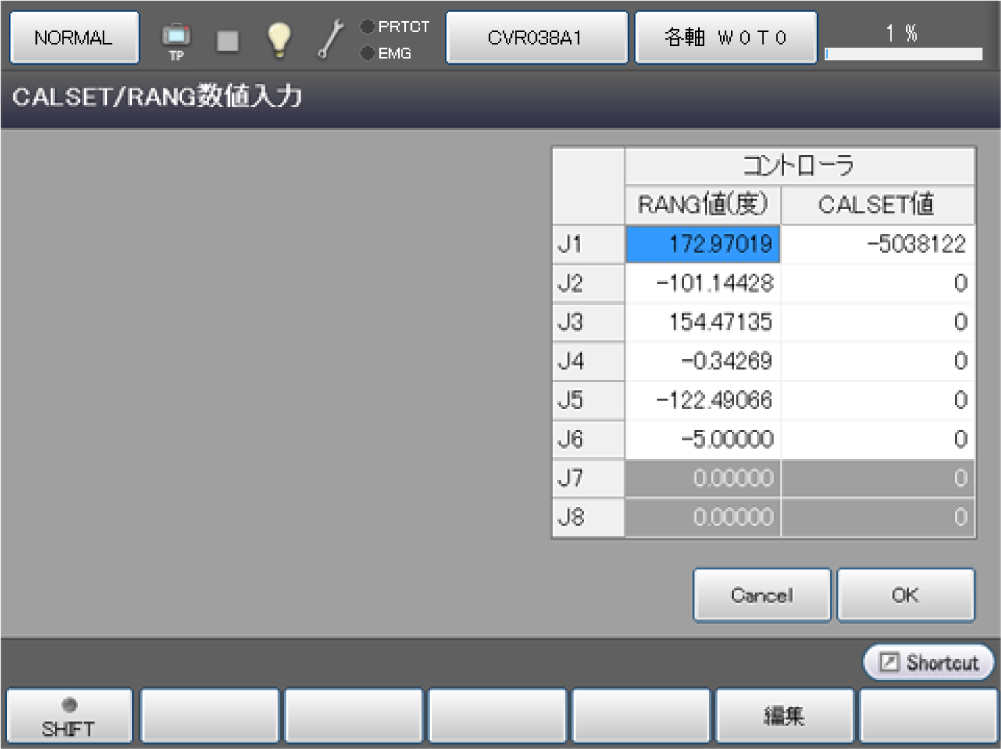Click the light bulb icon
The image size is (1001, 749).
[278, 38]
